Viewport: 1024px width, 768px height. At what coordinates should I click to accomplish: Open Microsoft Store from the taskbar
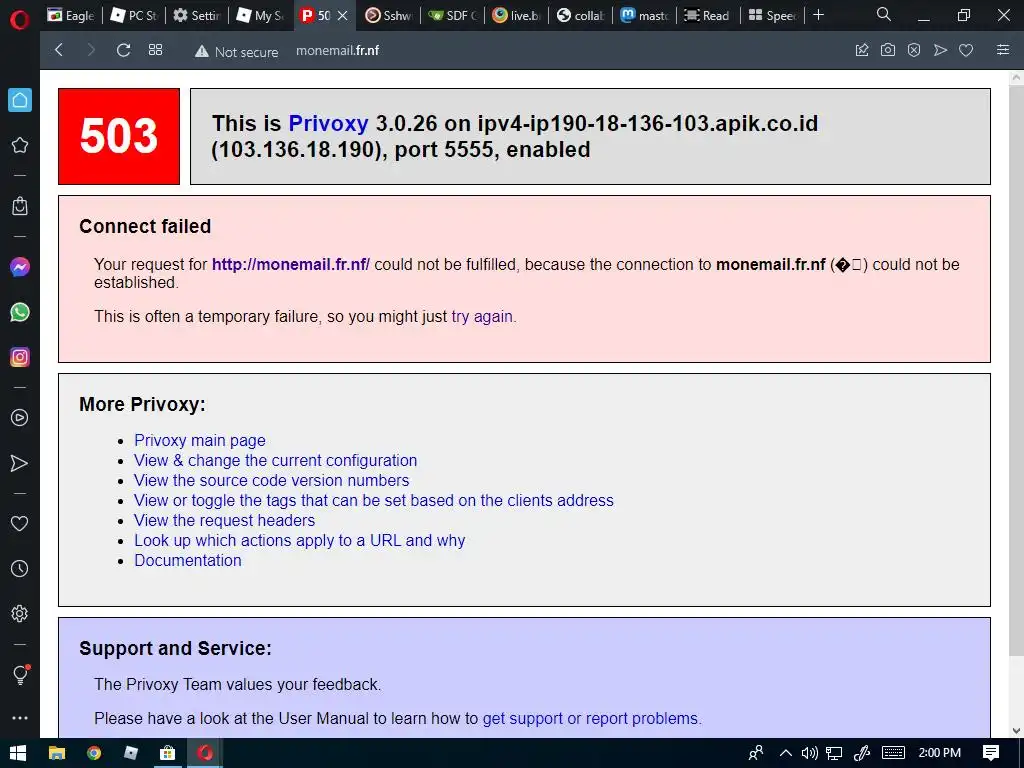[x=168, y=753]
